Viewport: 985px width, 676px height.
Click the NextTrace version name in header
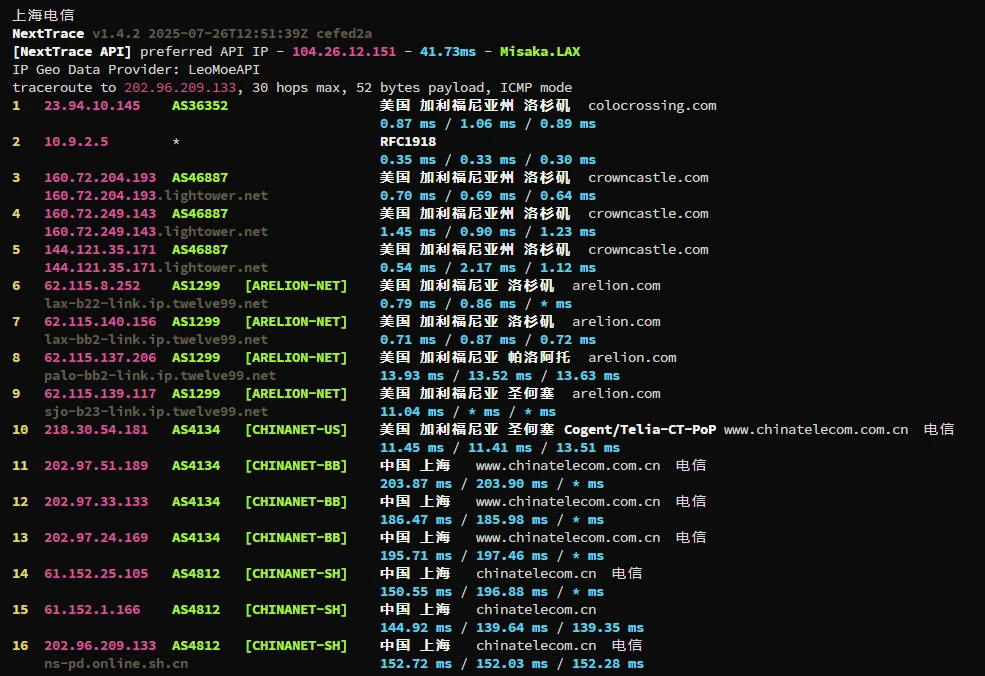pos(48,33)
